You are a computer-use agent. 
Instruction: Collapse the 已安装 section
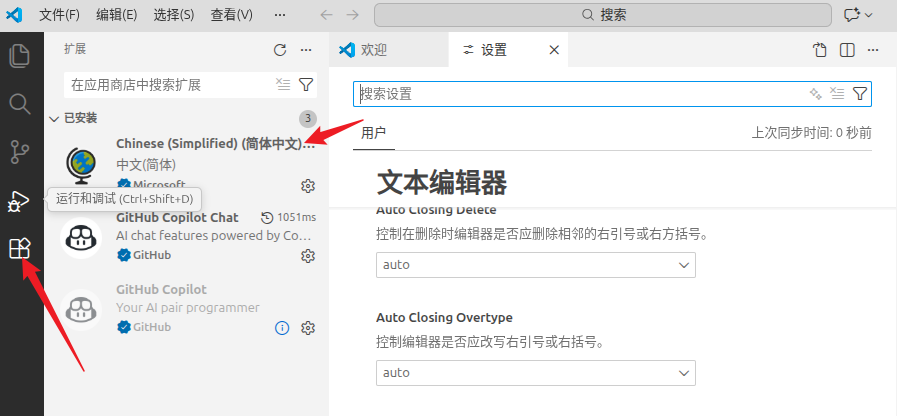[54, 118]
